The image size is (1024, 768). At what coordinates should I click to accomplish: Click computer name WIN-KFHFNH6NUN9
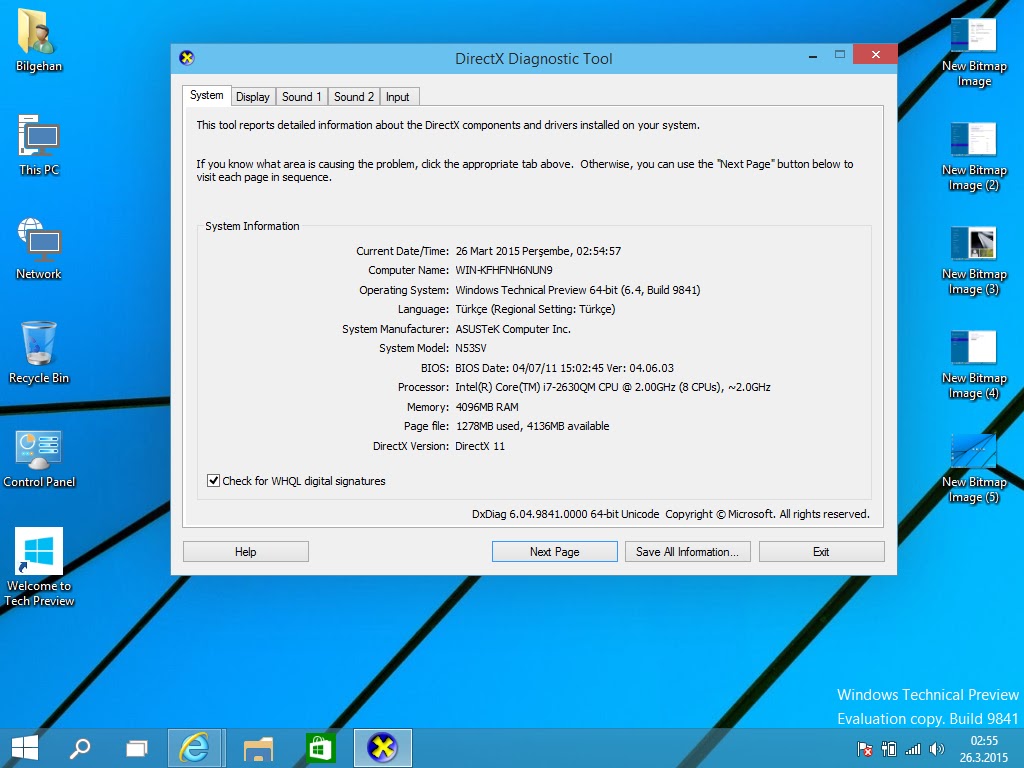point(504,270)
